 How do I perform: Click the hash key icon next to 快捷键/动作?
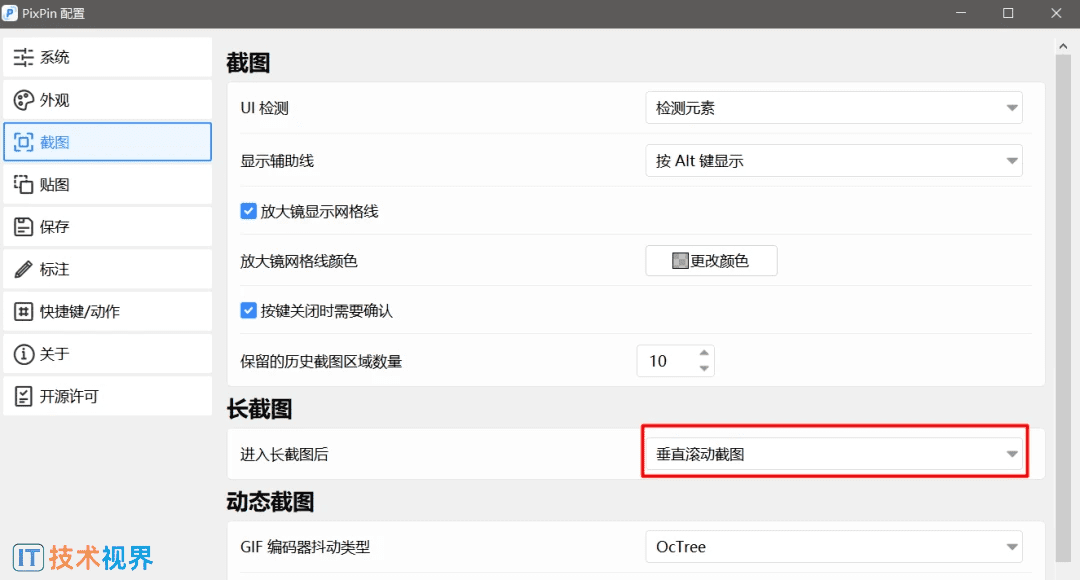(x=23, y=311)
